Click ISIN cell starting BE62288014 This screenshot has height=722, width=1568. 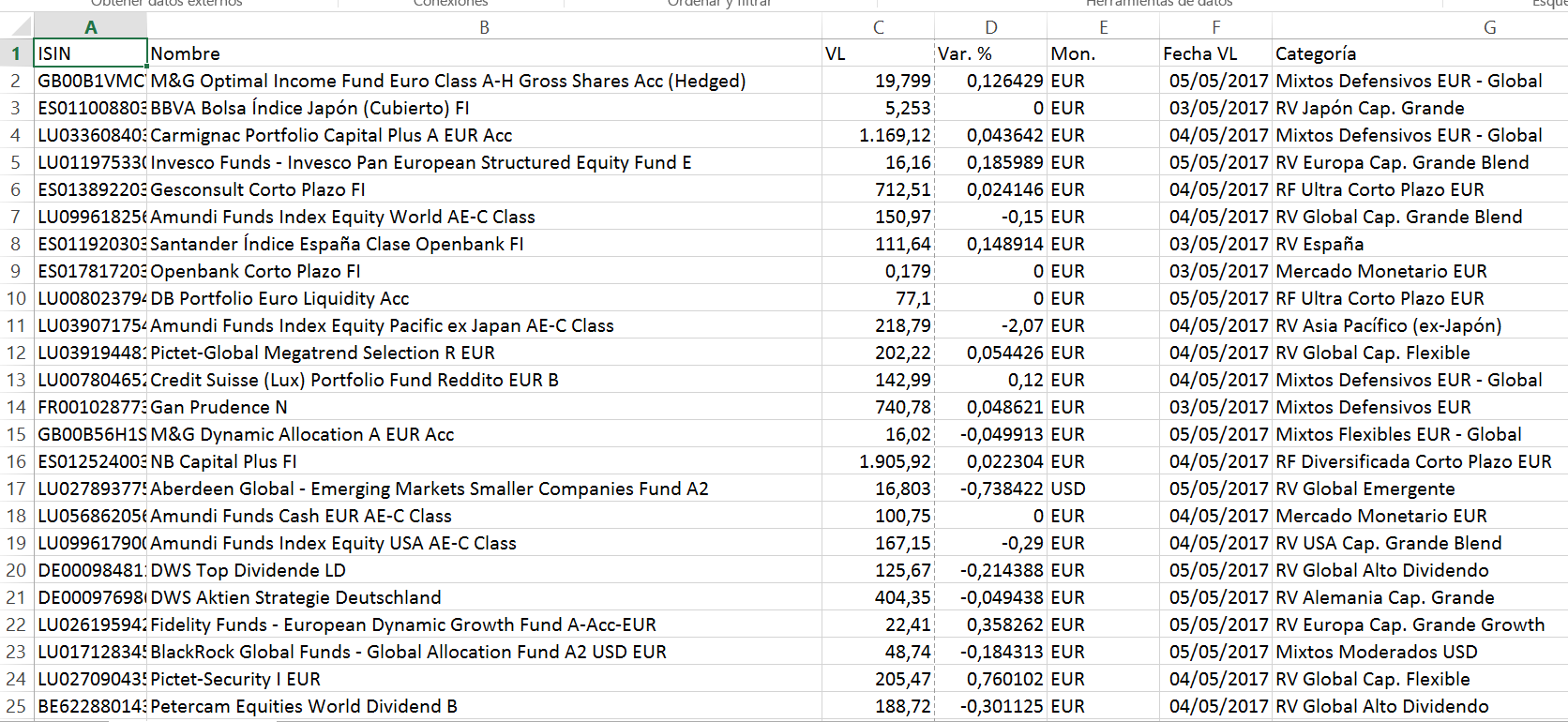[x=91, y=706]
